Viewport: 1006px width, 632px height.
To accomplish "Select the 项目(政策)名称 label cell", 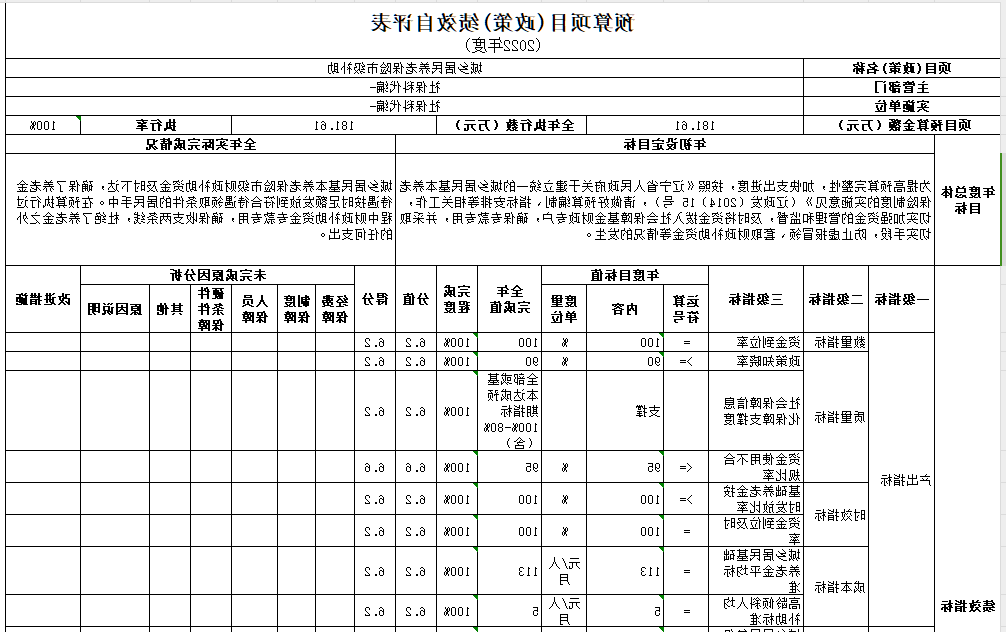I will pos(901,68).
